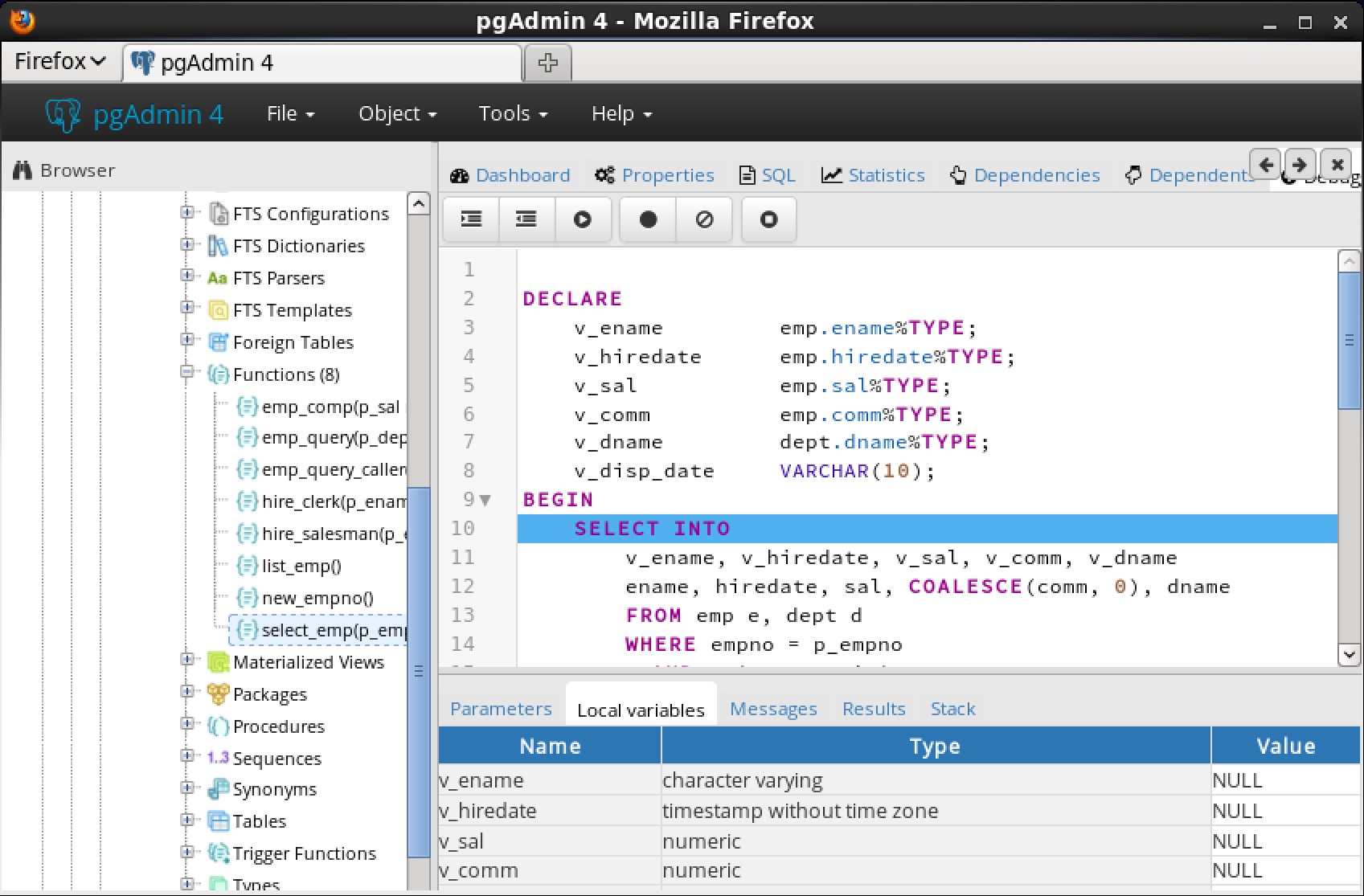Click the Step over debugger button
The height and width of the screenshot is (896, 1364).
[x=526, y=219]
